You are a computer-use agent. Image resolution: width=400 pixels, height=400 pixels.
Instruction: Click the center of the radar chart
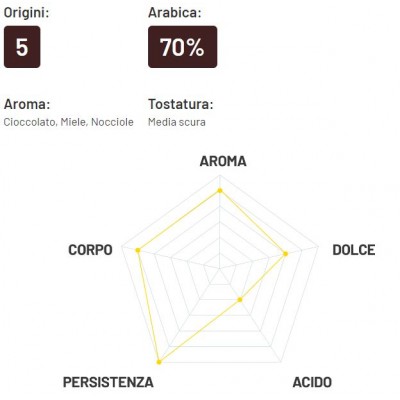(219, 267)
